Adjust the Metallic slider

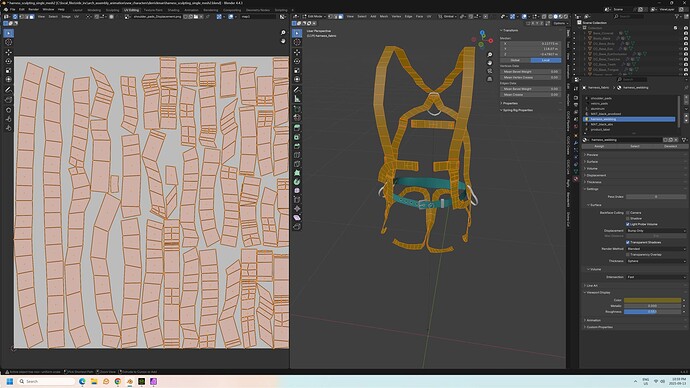(x=653, y=306)
